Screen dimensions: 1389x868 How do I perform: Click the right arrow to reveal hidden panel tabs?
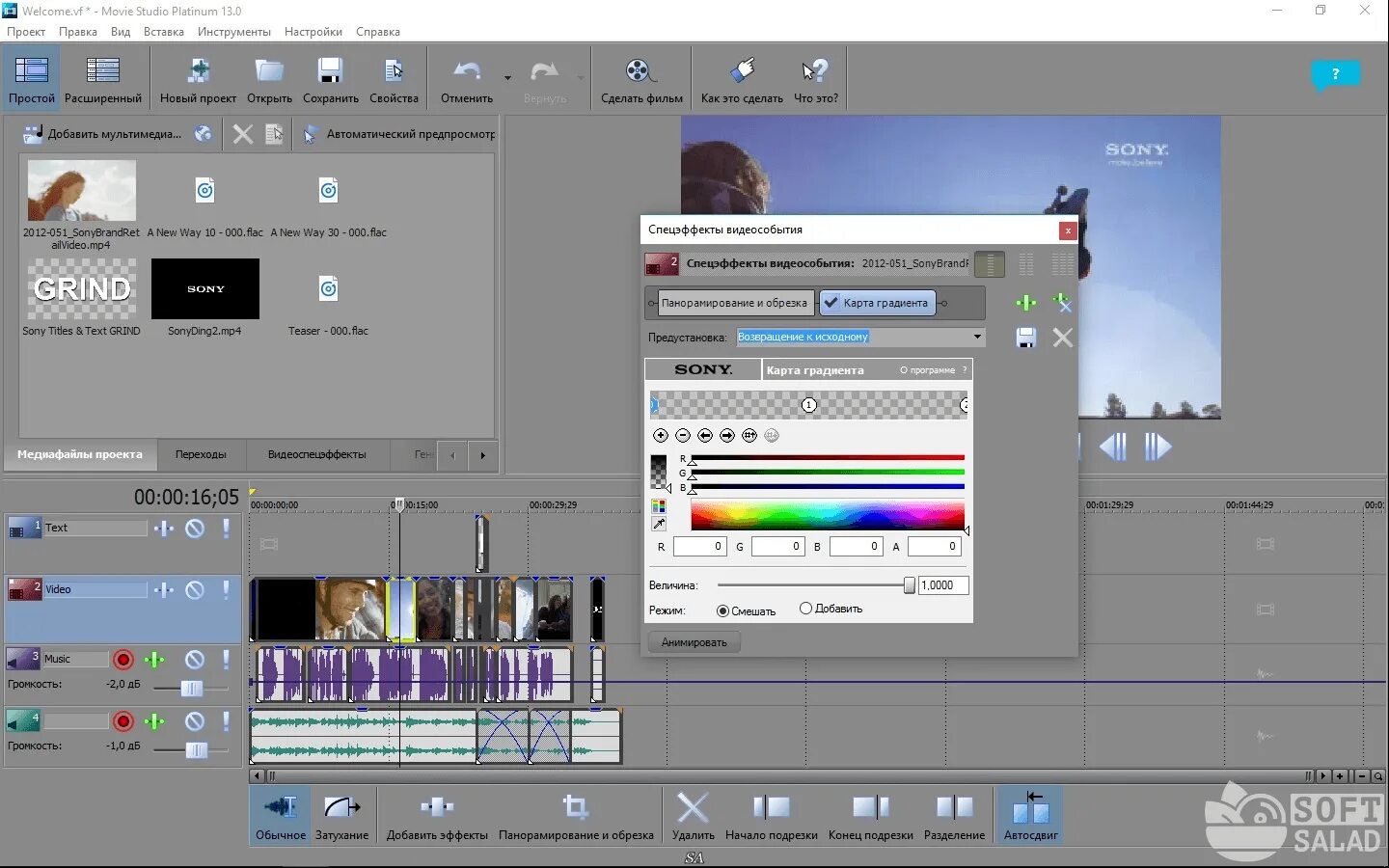[x=482, y=455]
